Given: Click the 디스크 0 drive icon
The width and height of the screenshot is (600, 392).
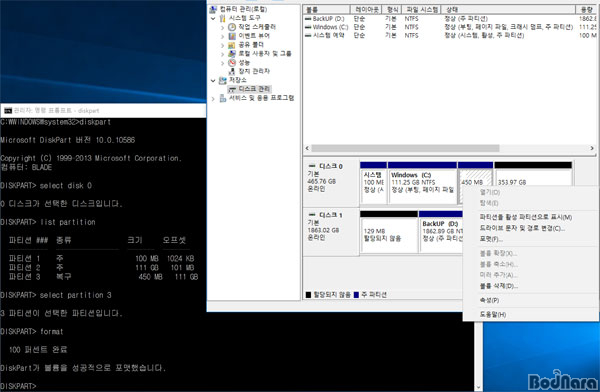Looking at the screenshot, I should (312, 166).
